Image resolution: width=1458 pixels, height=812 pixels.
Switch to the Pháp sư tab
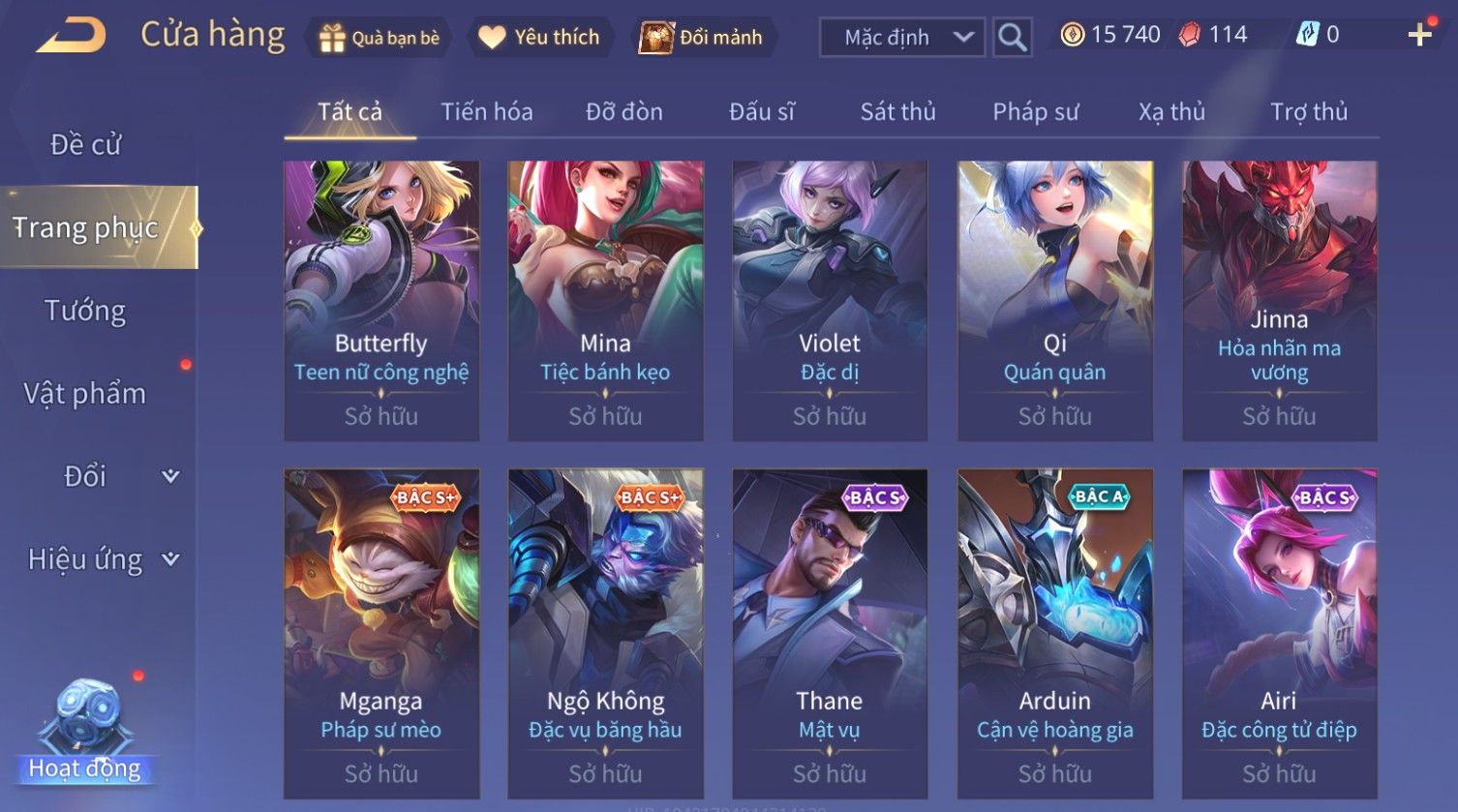[x=1035, y=112]
